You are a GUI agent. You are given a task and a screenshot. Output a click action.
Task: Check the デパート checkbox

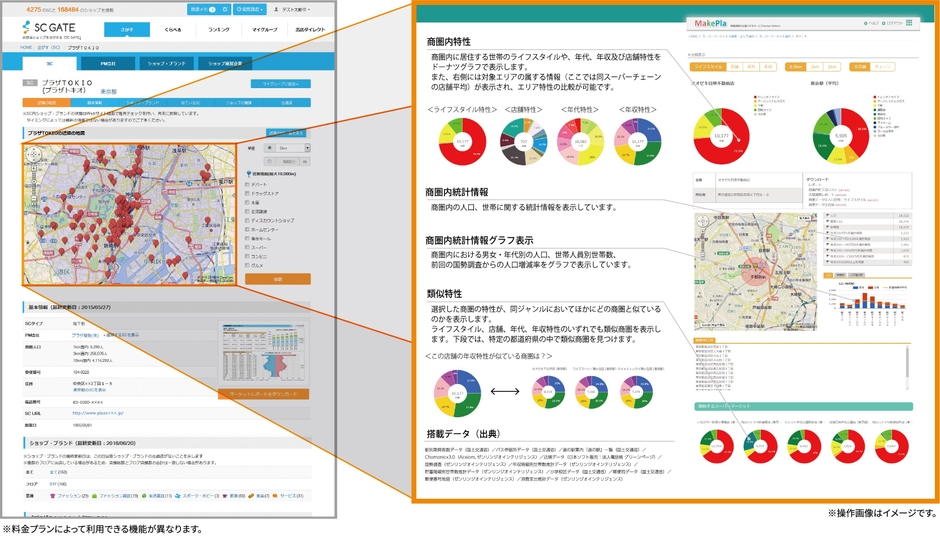(247, 184)
